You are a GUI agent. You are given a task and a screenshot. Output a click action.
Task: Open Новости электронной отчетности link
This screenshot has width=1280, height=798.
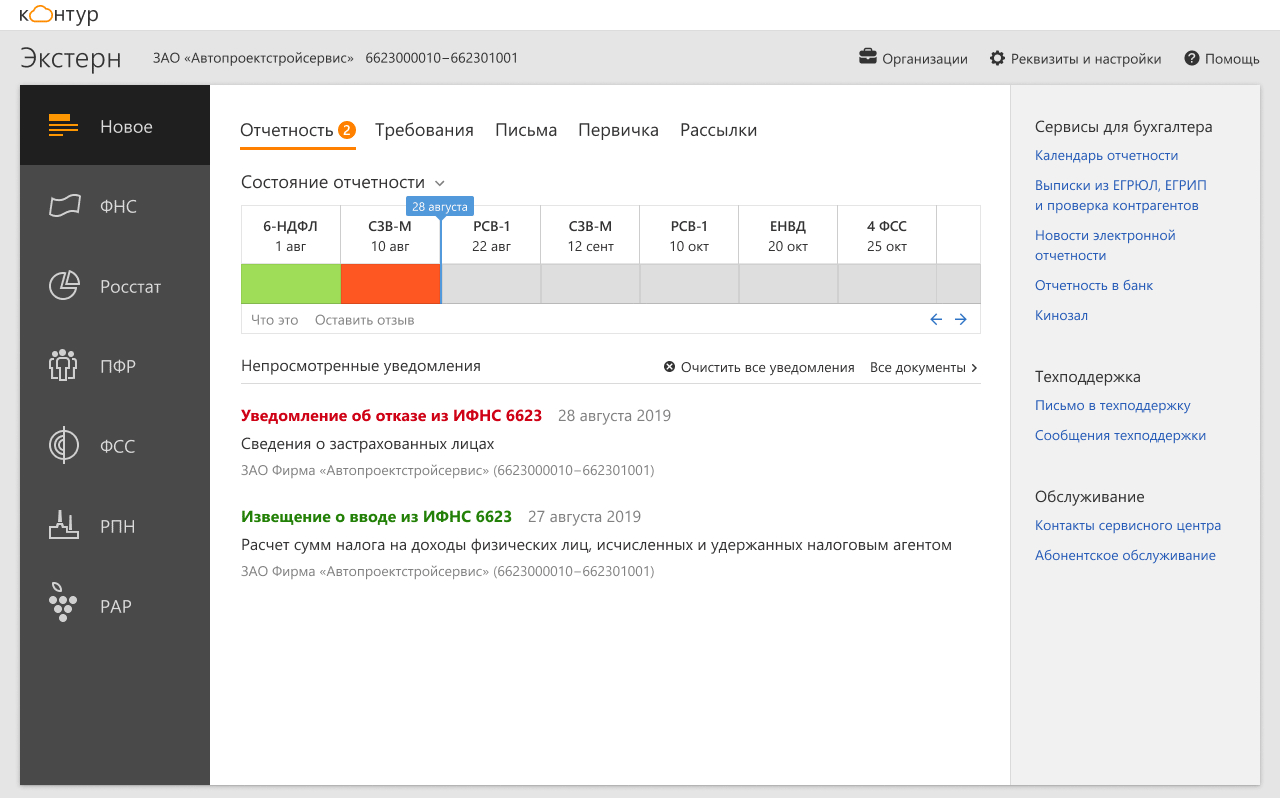click(x=1105, y=245)
